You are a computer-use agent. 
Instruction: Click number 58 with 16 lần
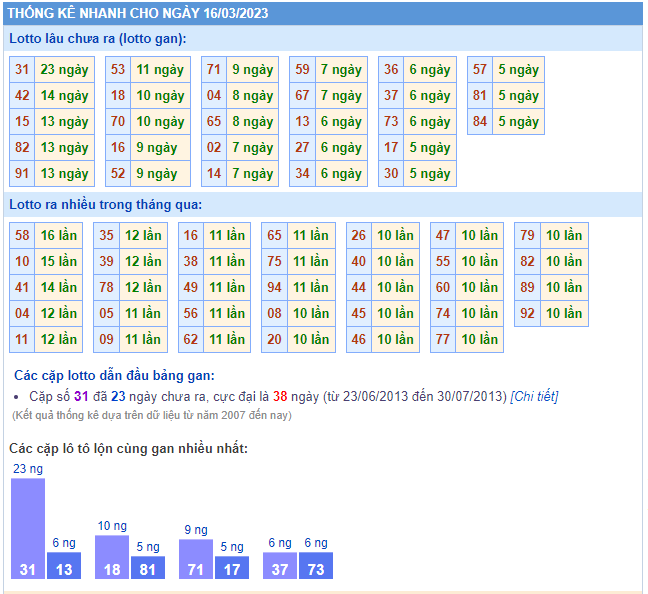pyautogui.click(x=22, y=236)
